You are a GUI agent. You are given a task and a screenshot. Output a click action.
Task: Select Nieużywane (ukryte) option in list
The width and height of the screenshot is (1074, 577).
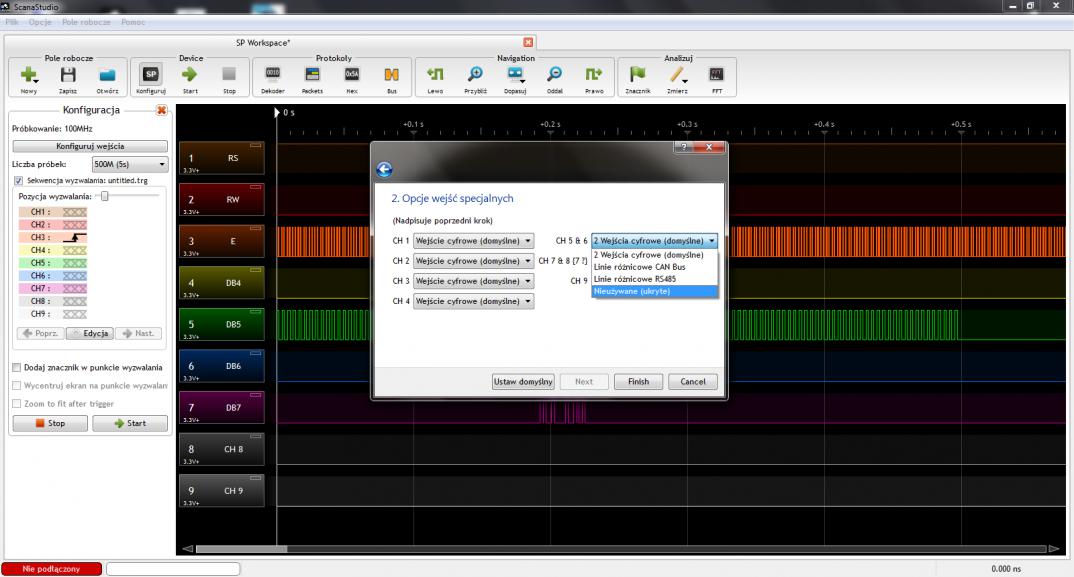(x=654, y=291)
